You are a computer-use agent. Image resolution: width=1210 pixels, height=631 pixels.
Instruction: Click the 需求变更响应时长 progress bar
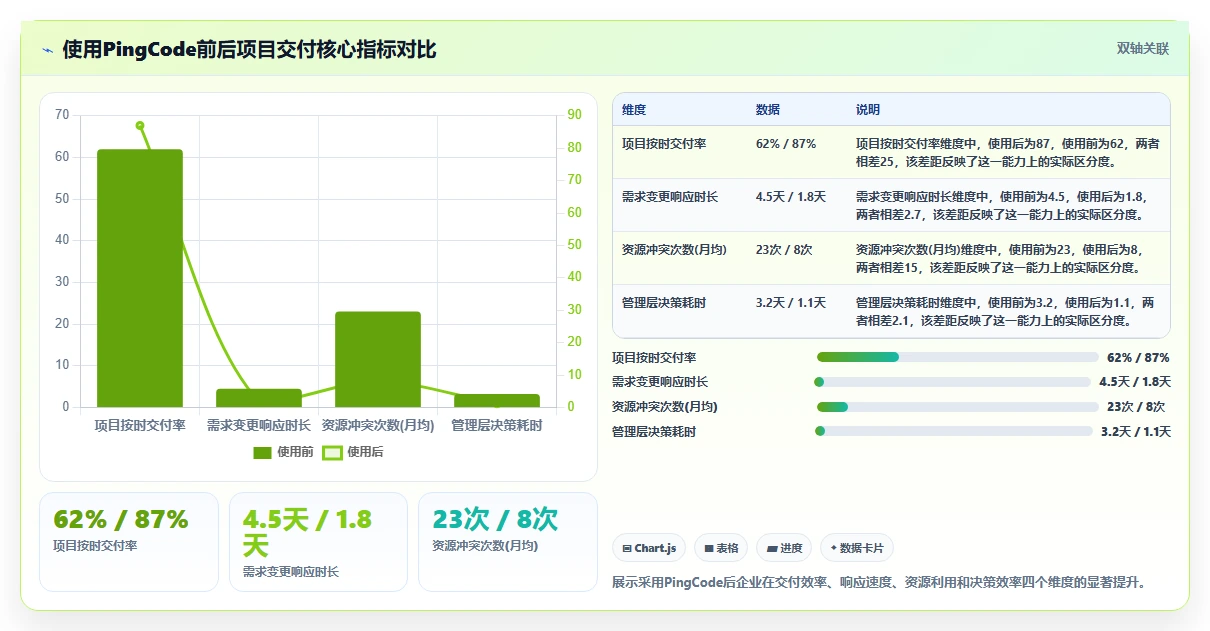952,382
